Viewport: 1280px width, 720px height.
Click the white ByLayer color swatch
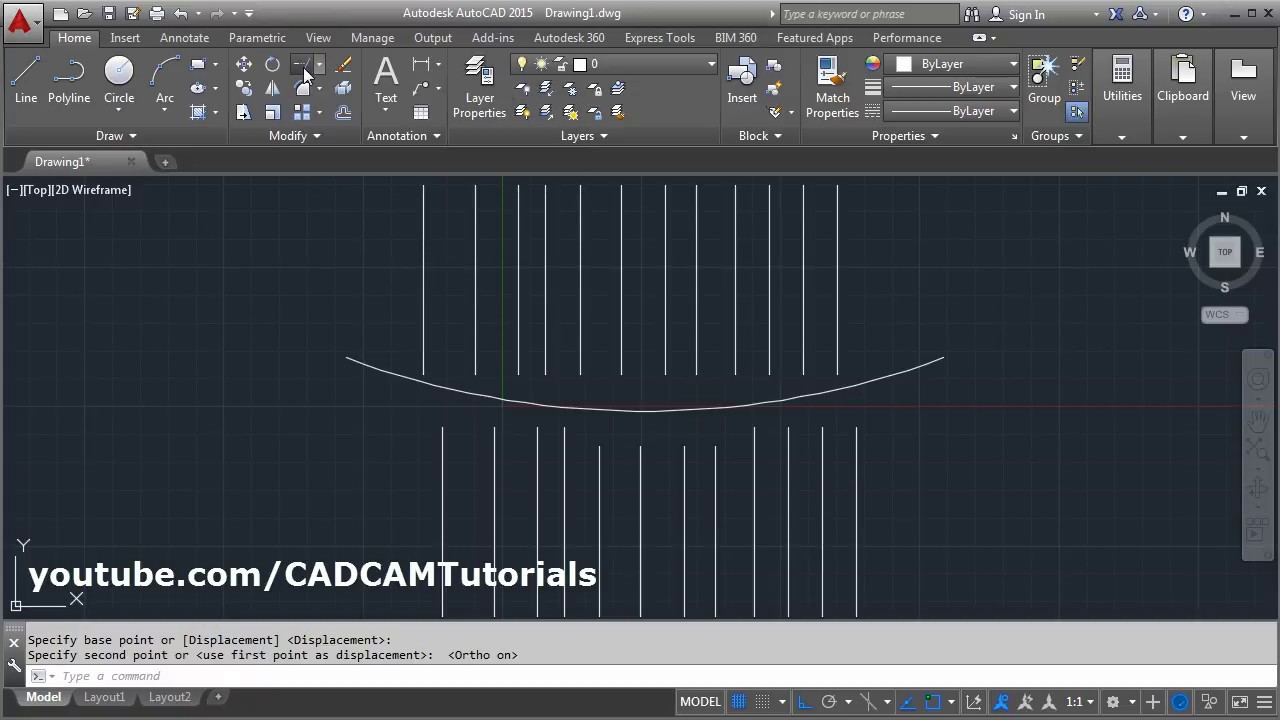[904, 64]
